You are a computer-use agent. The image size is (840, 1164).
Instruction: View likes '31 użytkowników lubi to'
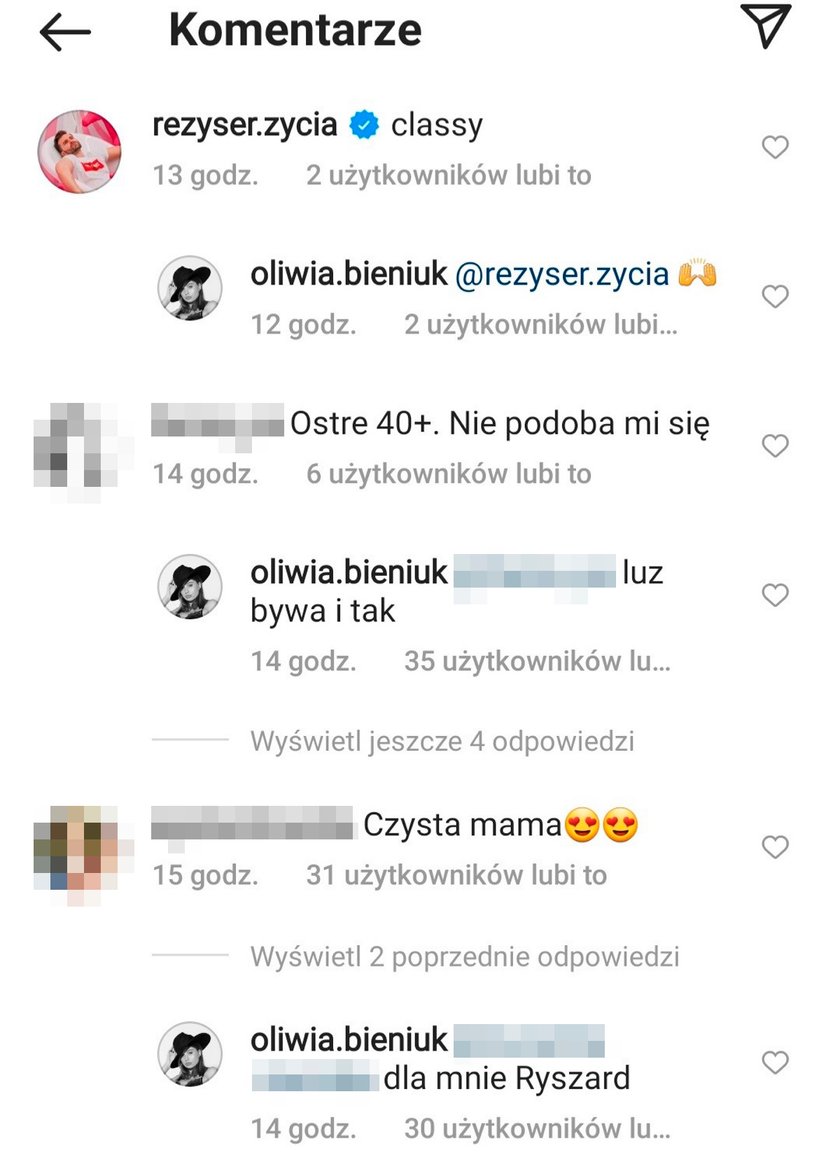click(x=456, y=875)
